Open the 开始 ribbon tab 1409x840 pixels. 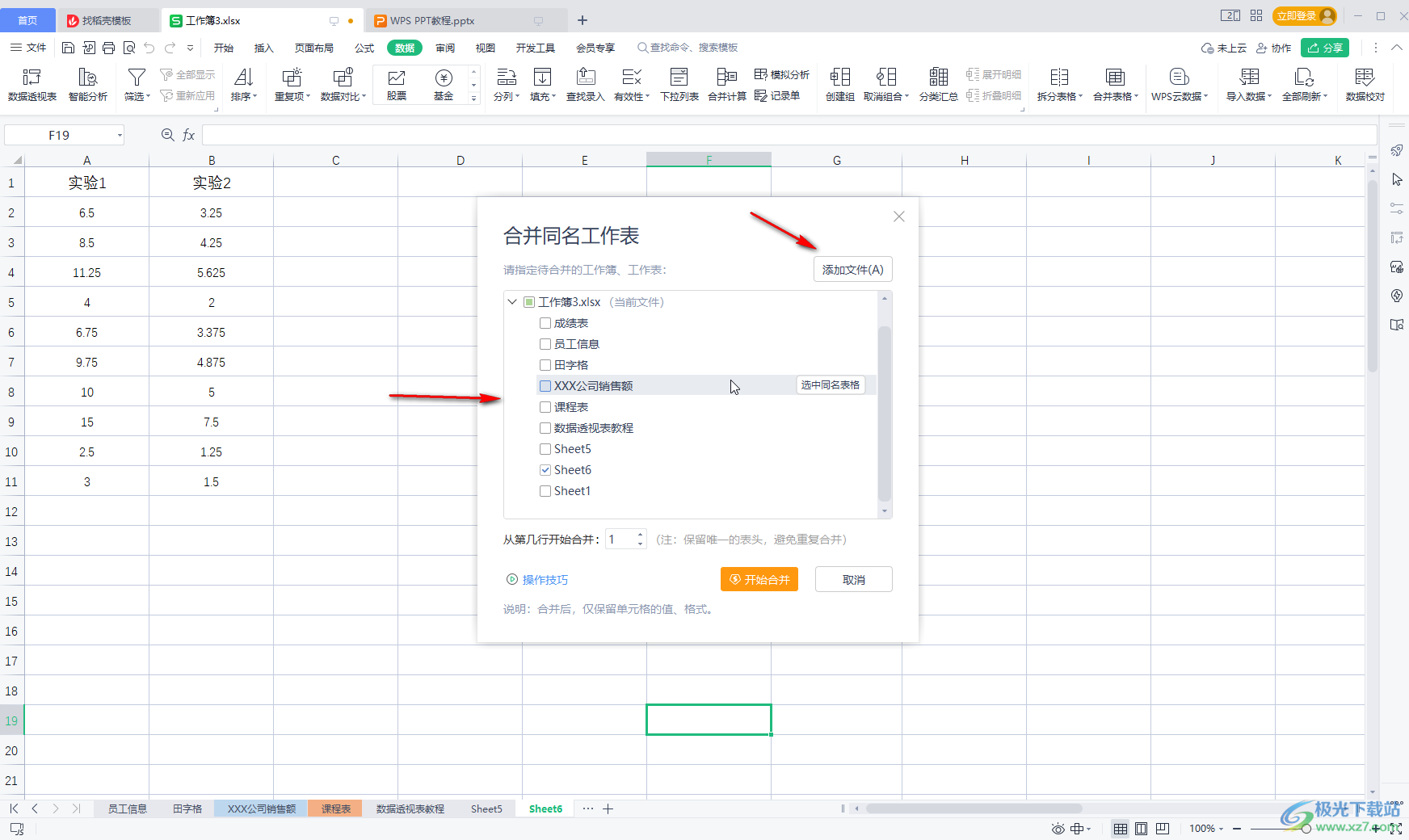tap(224, 48)
